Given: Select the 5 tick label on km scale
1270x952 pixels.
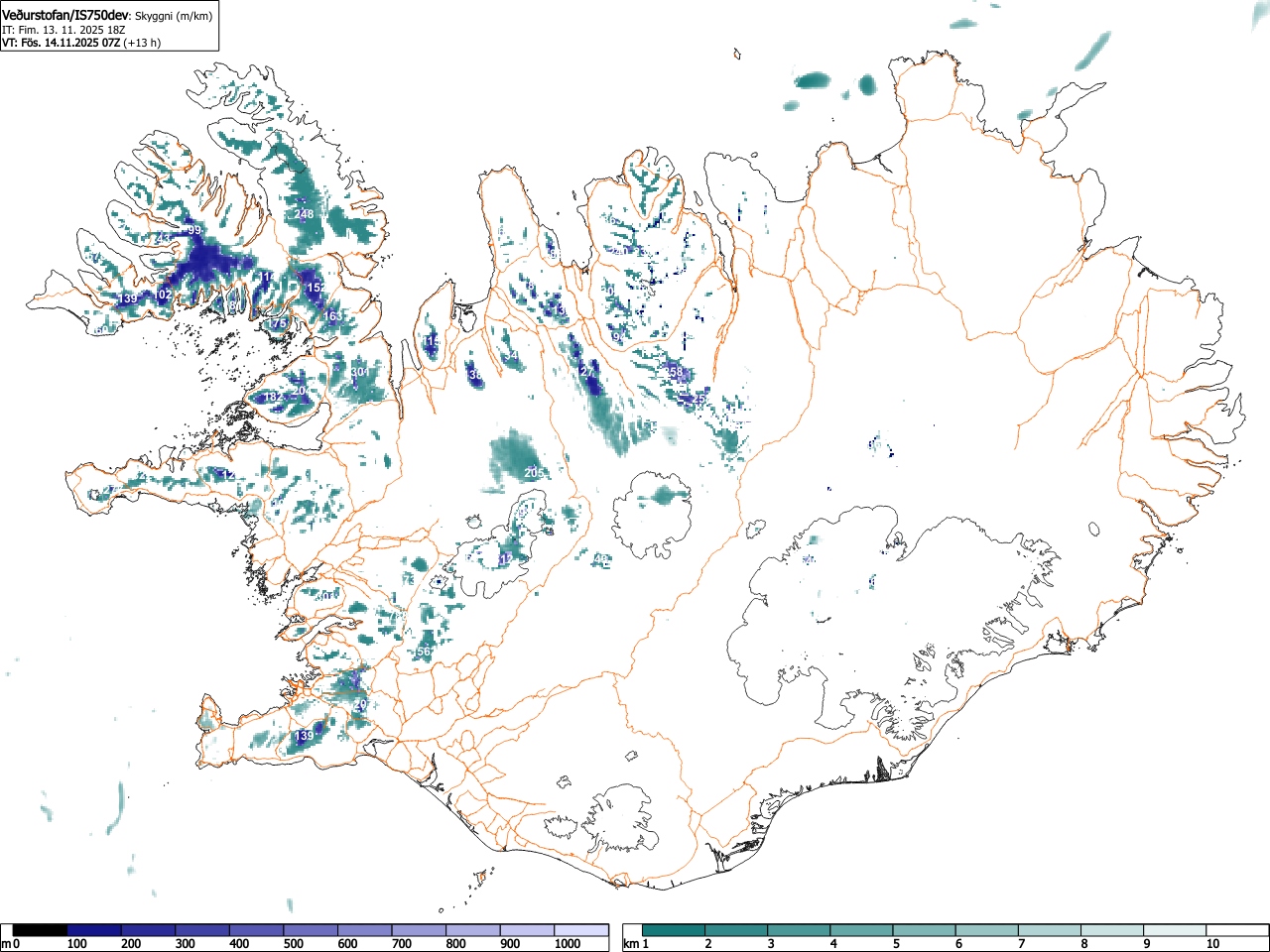Looking at the screenshot, I should click(896, 944).
